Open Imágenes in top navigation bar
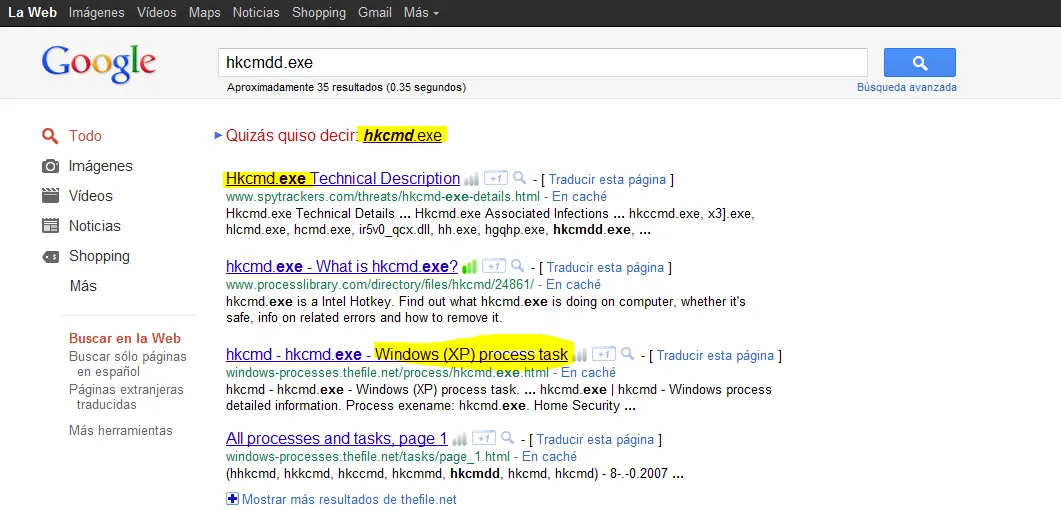 pos(97,13)
